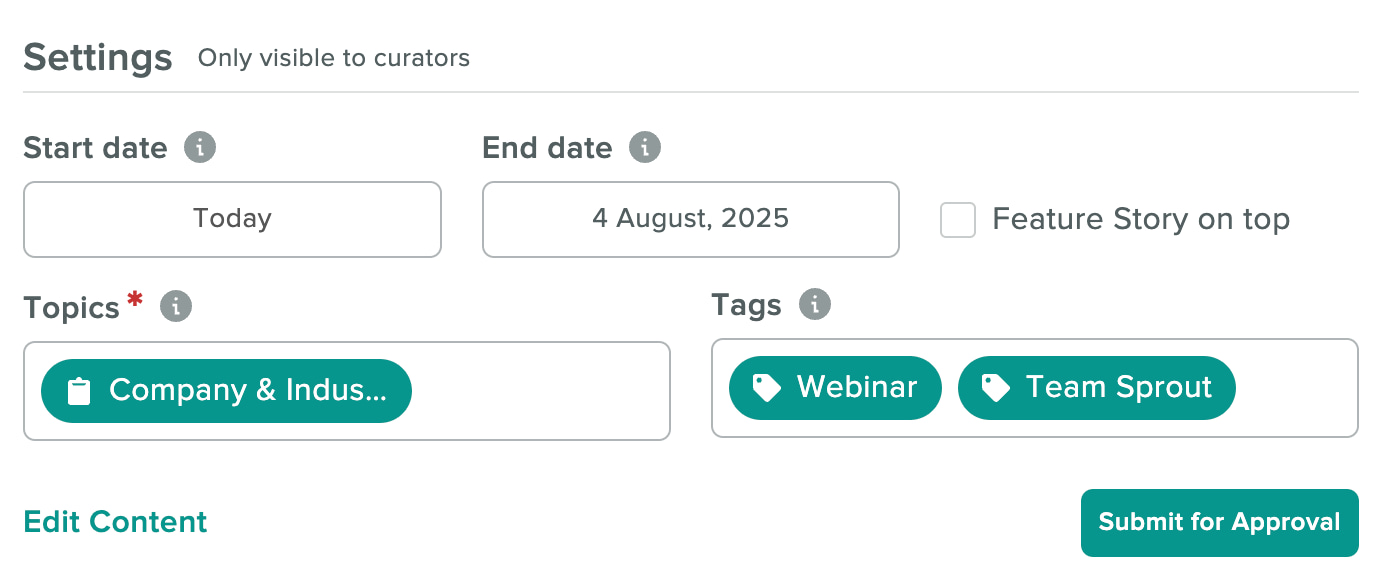Open the Start date picker showing Today

232,219
